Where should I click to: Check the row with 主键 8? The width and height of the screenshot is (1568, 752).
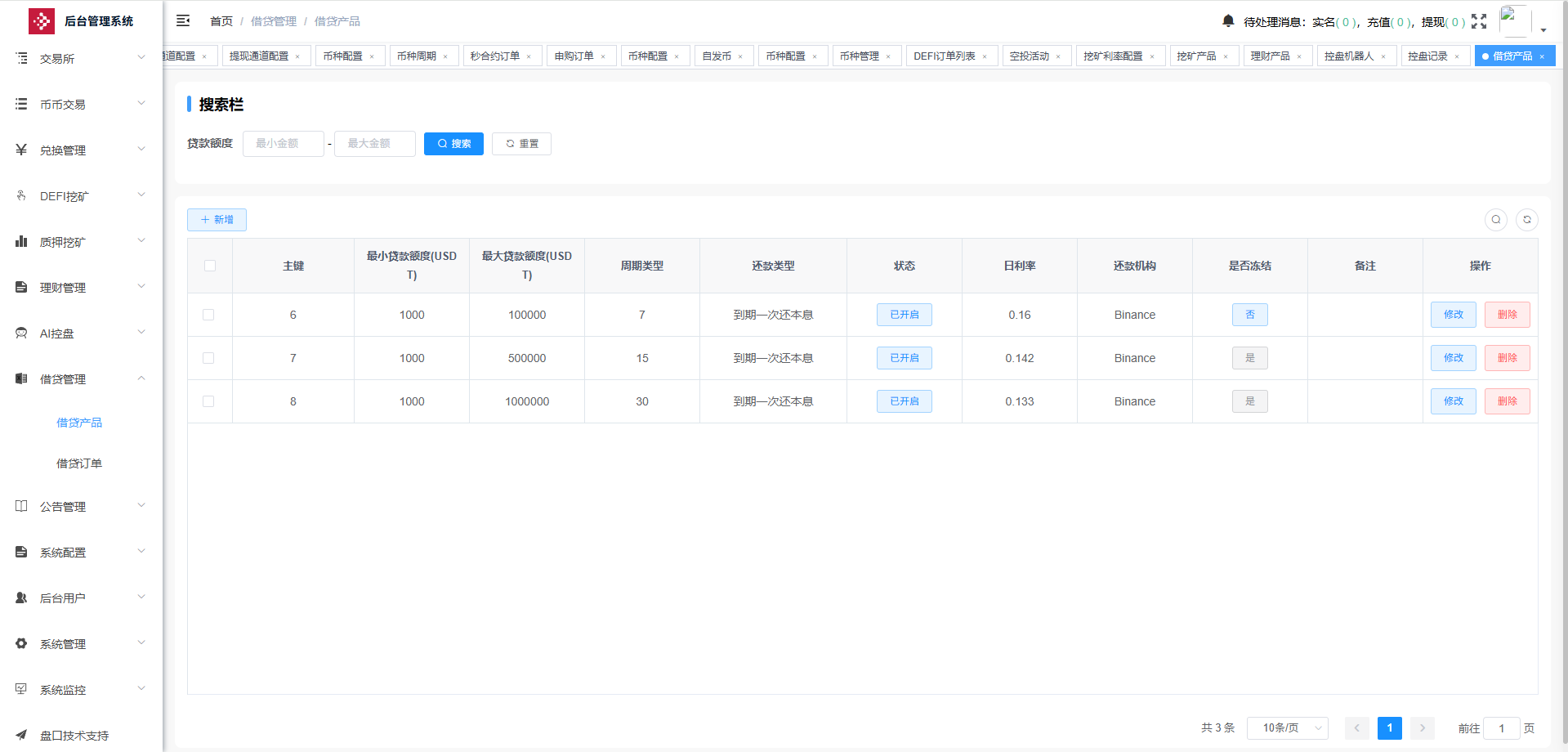(208, 401)
